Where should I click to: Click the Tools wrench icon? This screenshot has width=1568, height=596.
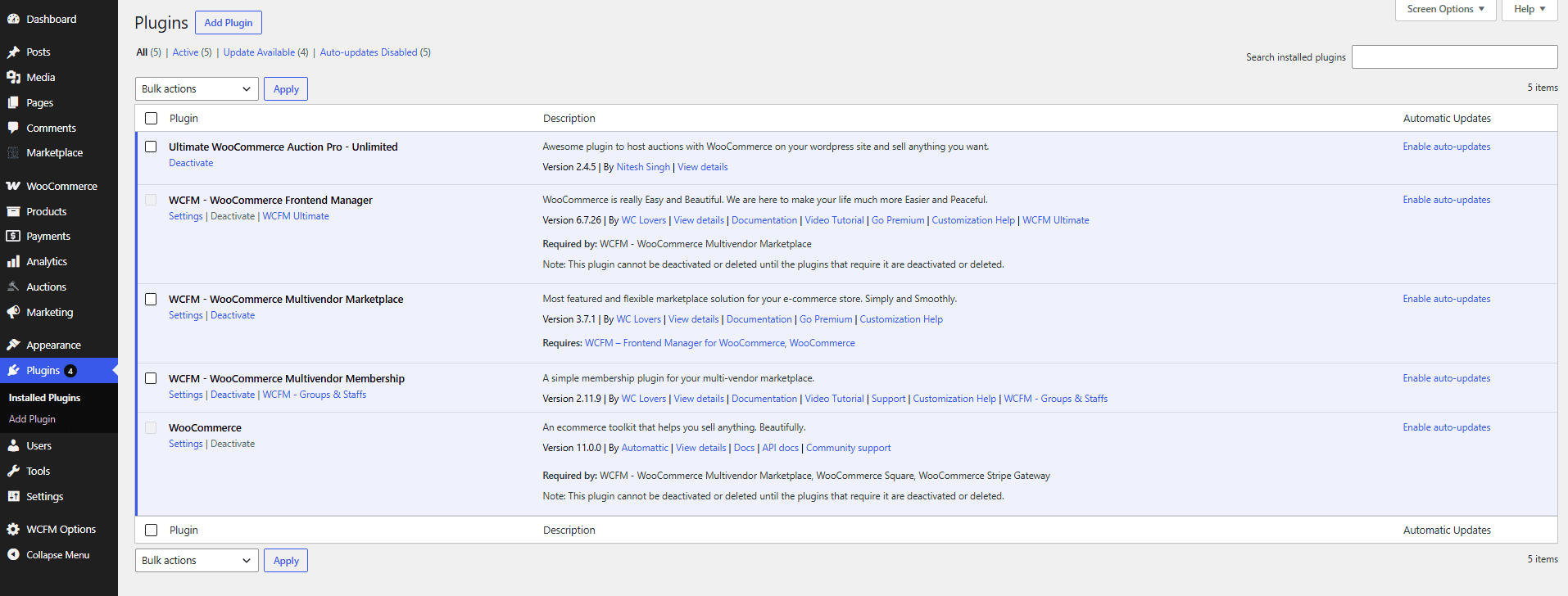click(13, 471)
